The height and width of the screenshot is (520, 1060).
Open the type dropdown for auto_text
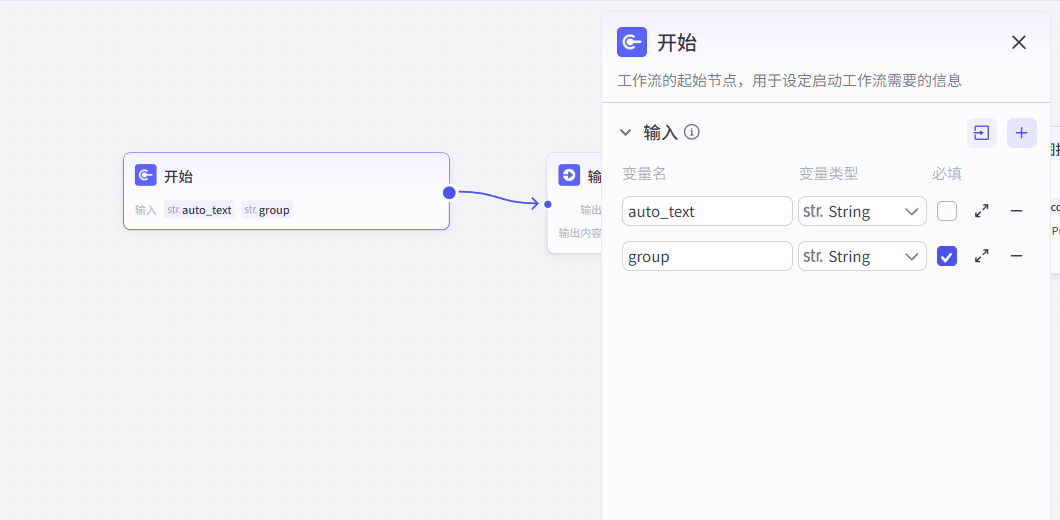coord(862,211)
